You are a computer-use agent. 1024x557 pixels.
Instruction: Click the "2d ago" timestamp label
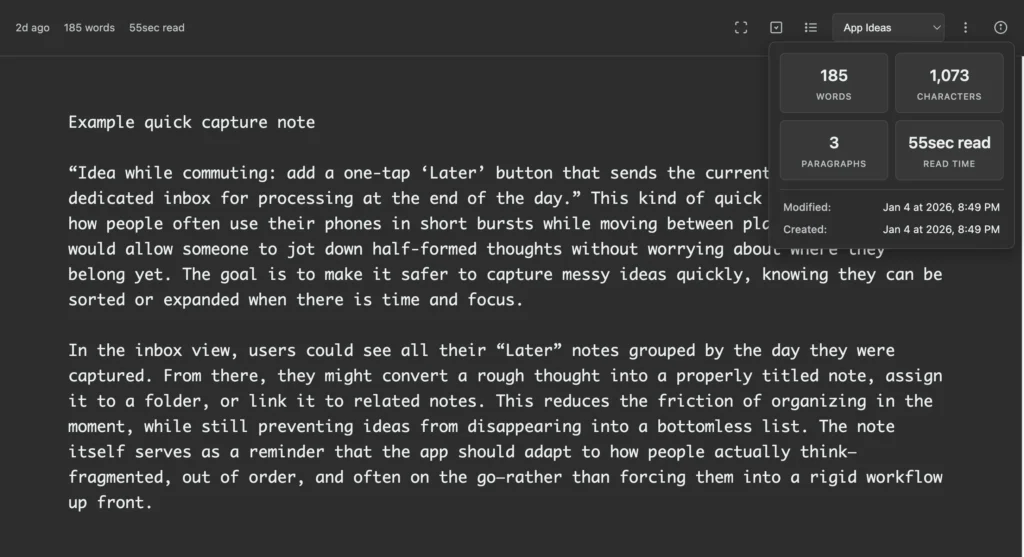(32, 28)
